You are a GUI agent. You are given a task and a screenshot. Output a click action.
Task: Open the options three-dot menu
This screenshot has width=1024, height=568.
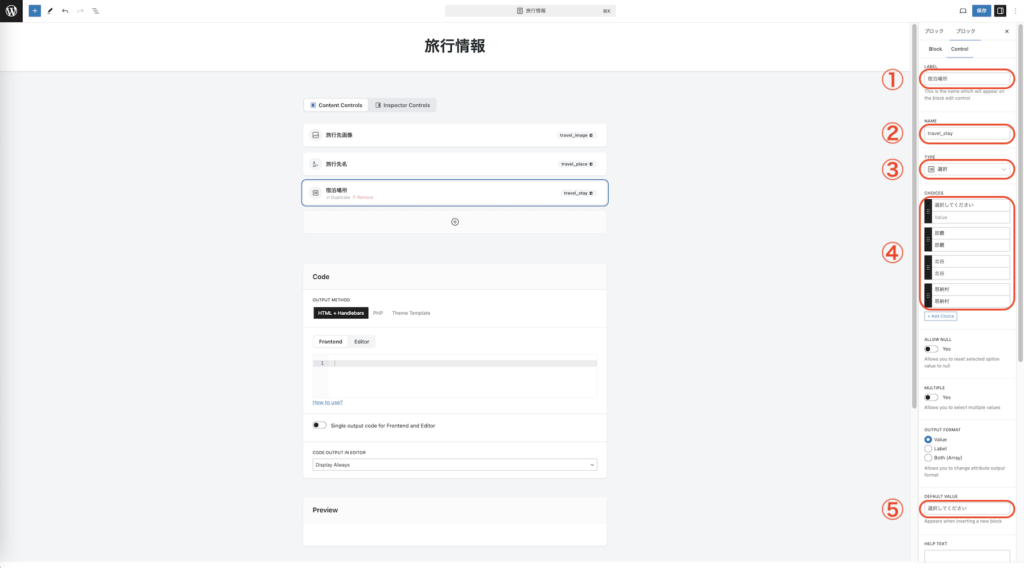click(x=1015, y=11)
